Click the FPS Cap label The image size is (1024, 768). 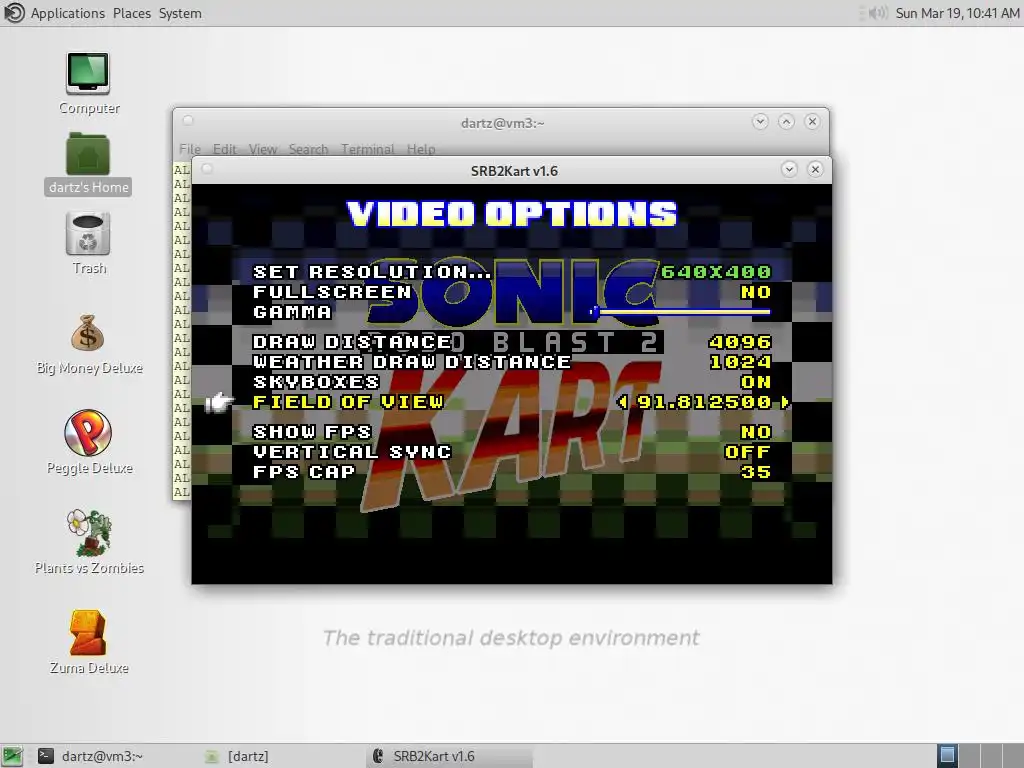[x=304, y=472]
